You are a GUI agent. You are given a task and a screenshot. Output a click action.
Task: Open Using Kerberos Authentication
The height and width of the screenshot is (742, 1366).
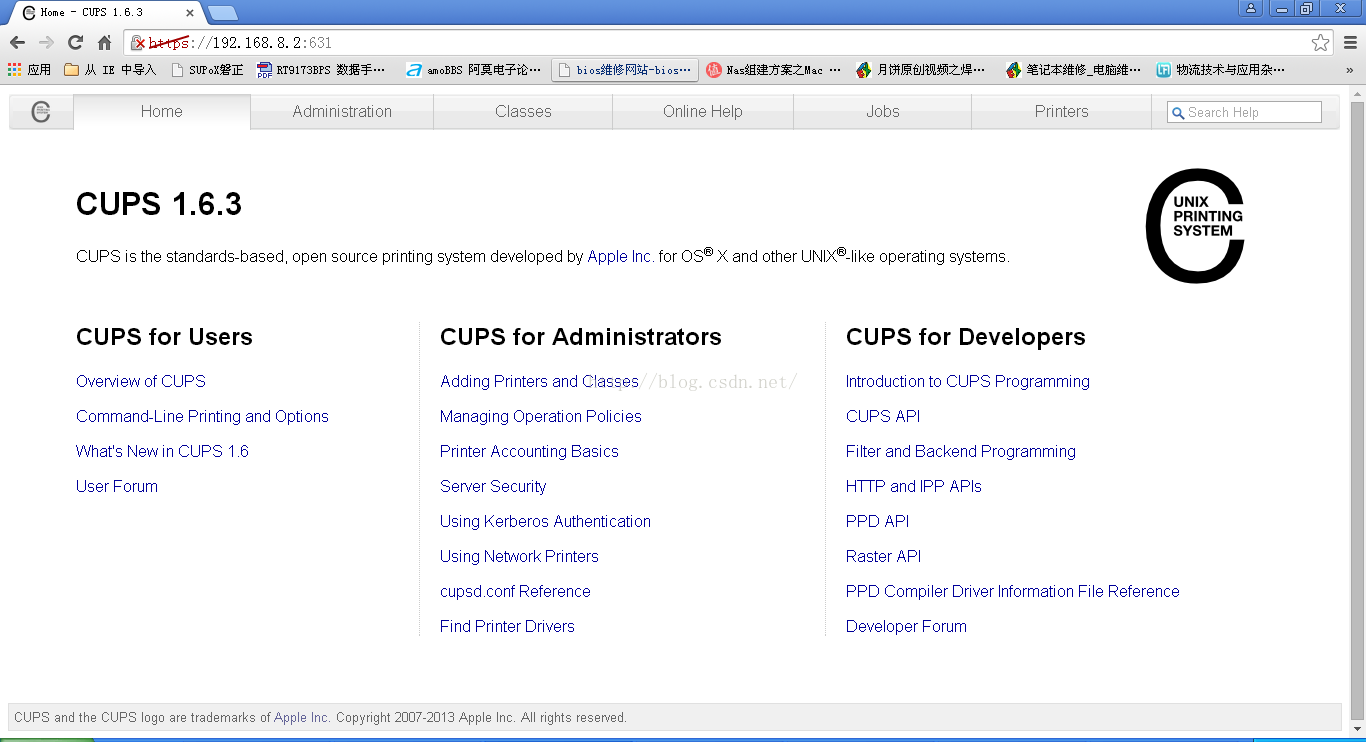545,521
